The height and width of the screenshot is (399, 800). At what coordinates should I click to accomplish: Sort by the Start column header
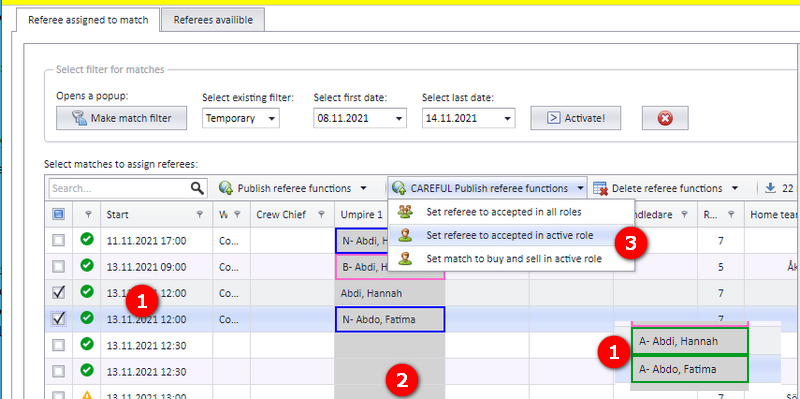[x=118, y=215]
